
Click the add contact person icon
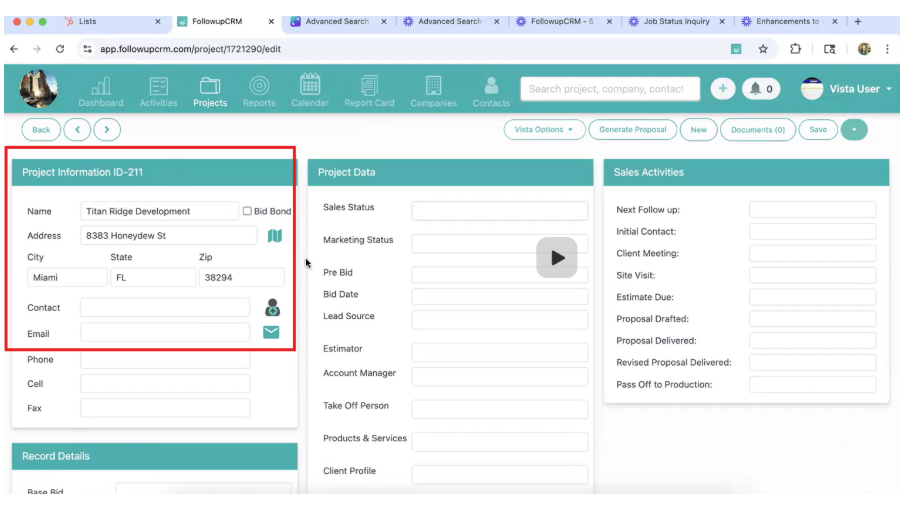273,307
